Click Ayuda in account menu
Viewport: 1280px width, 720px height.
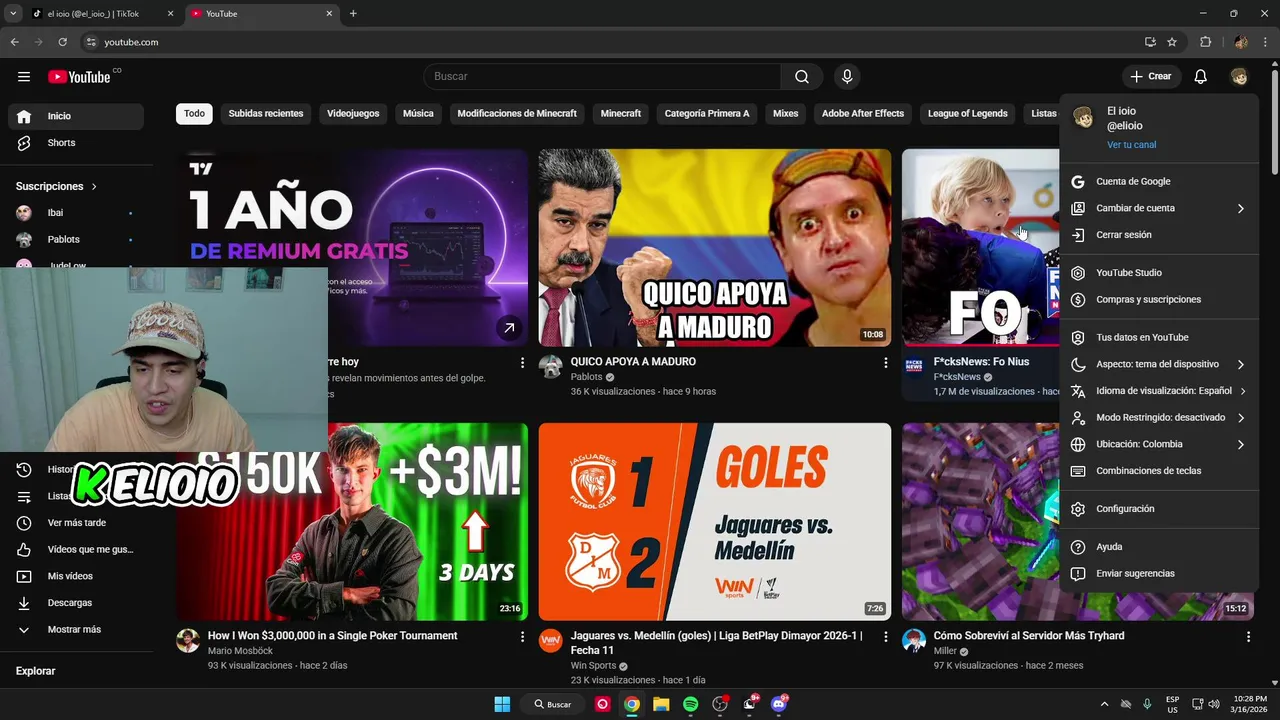coord(1159,547)
